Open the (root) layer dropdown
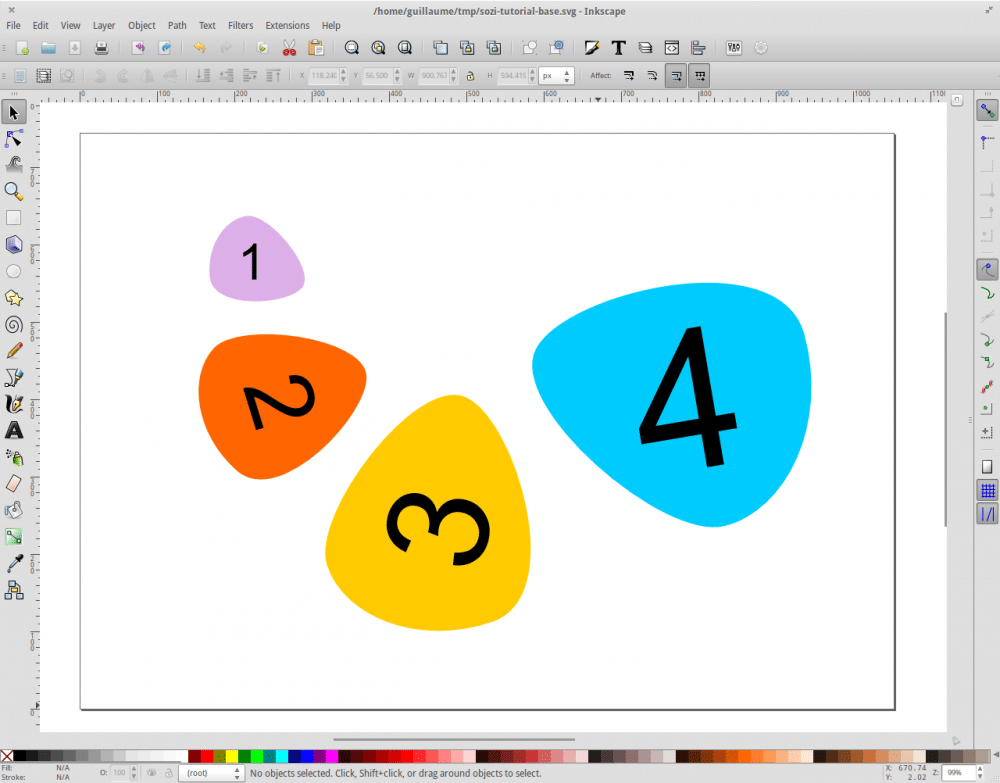This screenshot has height=783, width=1000. pyautogui.click(x=210, y=773)
